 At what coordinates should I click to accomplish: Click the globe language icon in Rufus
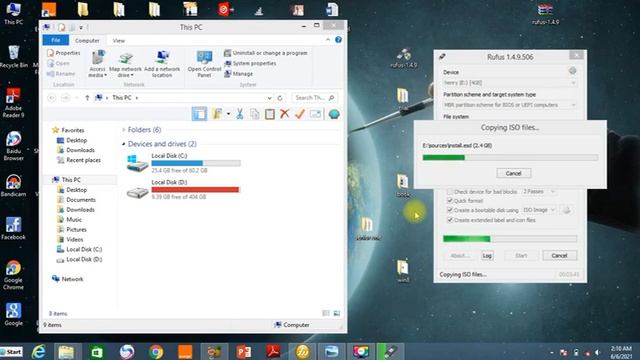[x=573, y=71]
